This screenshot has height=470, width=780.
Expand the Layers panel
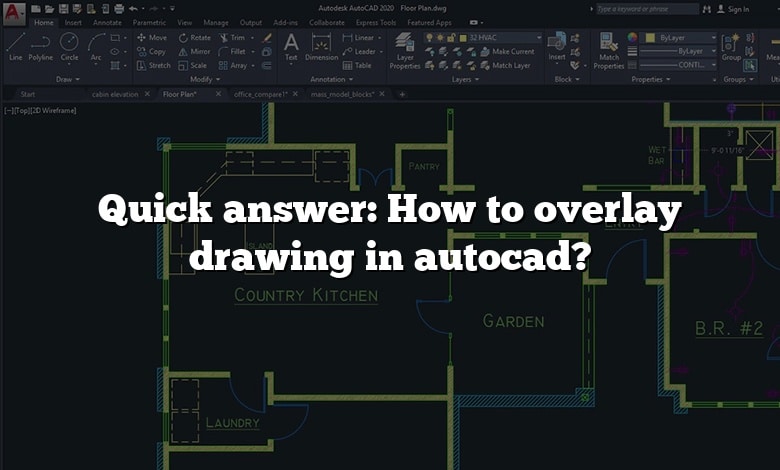coord(465,80)
